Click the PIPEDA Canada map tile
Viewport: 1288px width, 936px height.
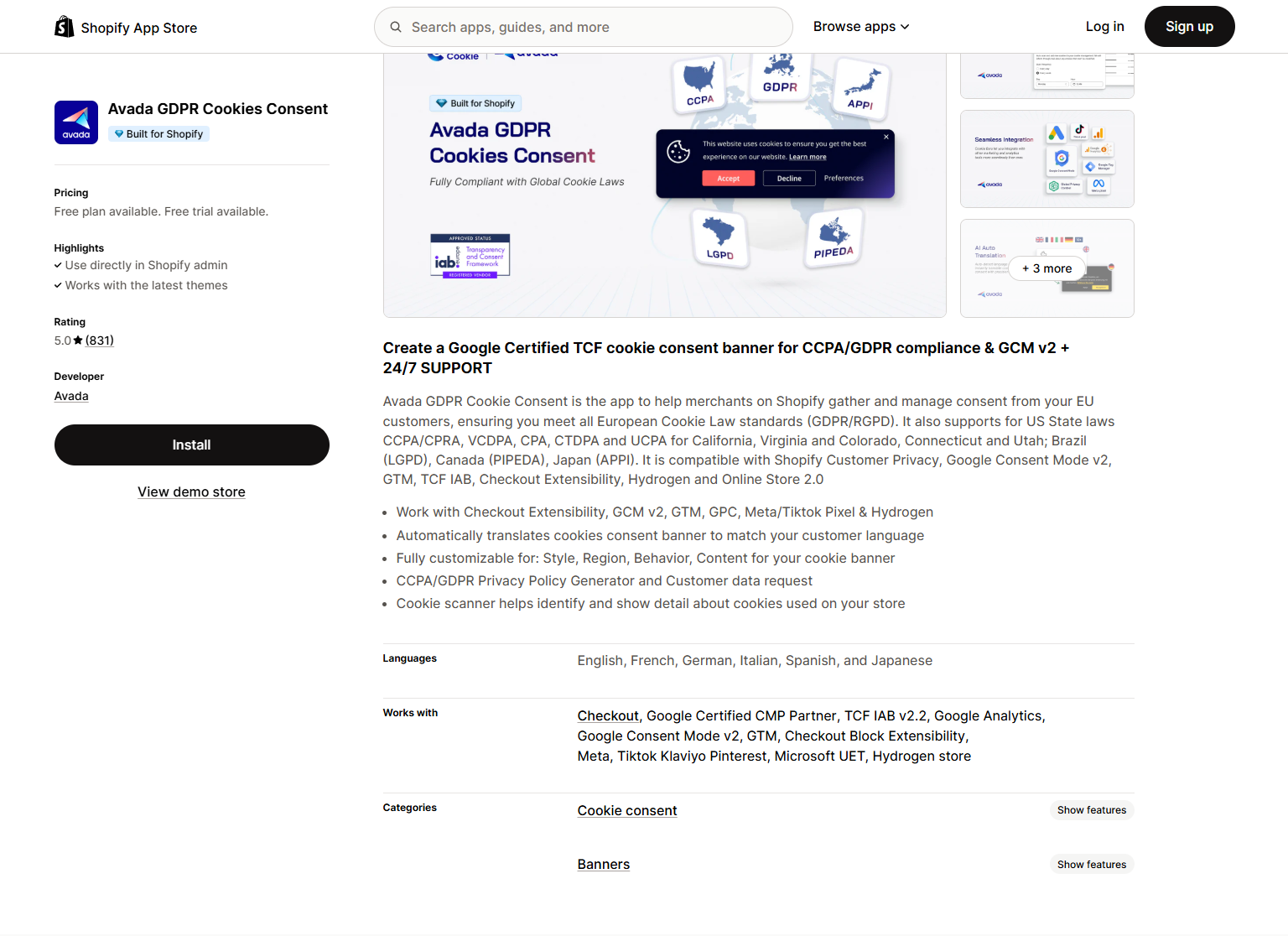(x=834, y=240)
